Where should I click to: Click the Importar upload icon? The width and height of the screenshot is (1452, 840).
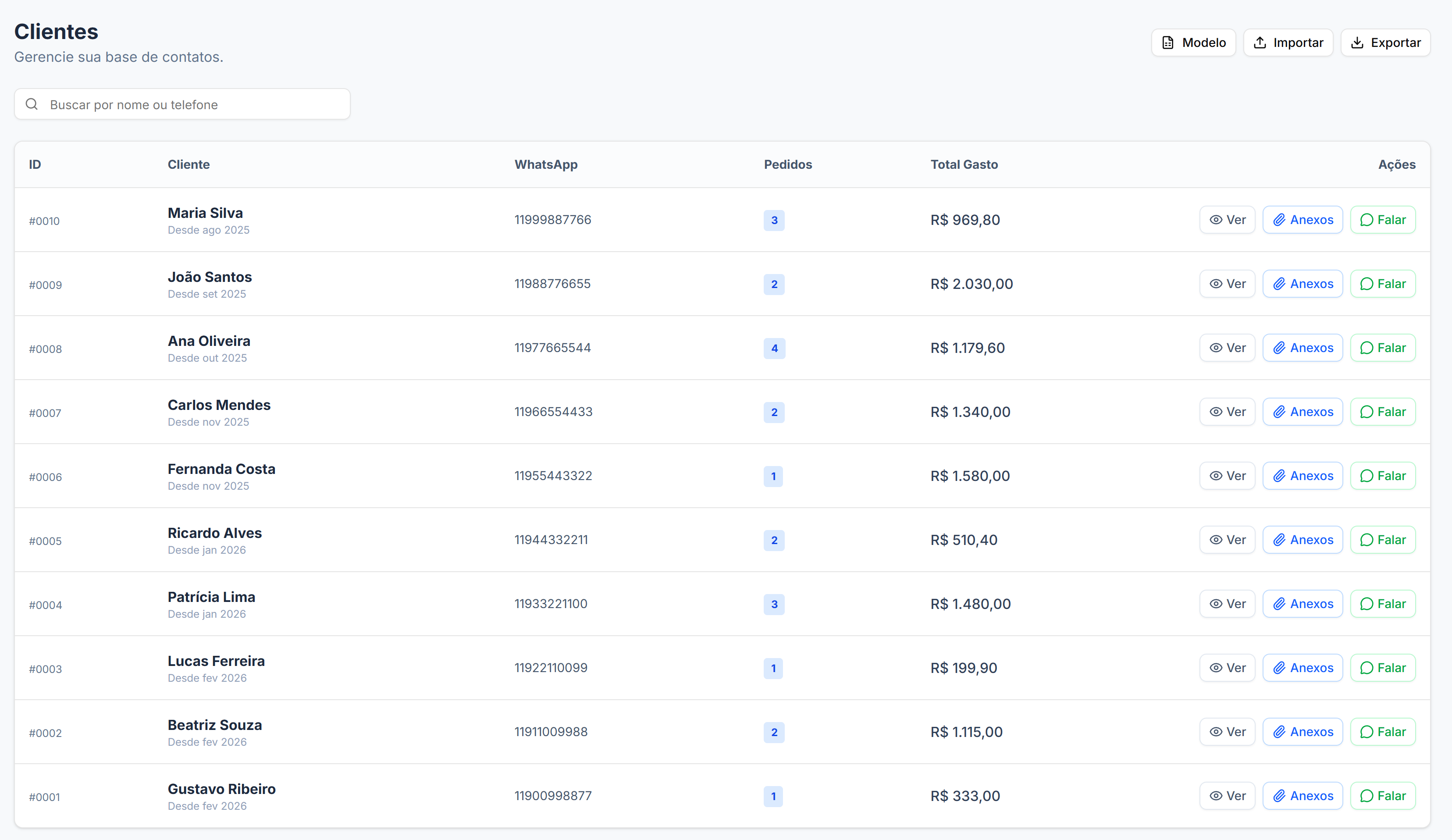pos(1260,43)
